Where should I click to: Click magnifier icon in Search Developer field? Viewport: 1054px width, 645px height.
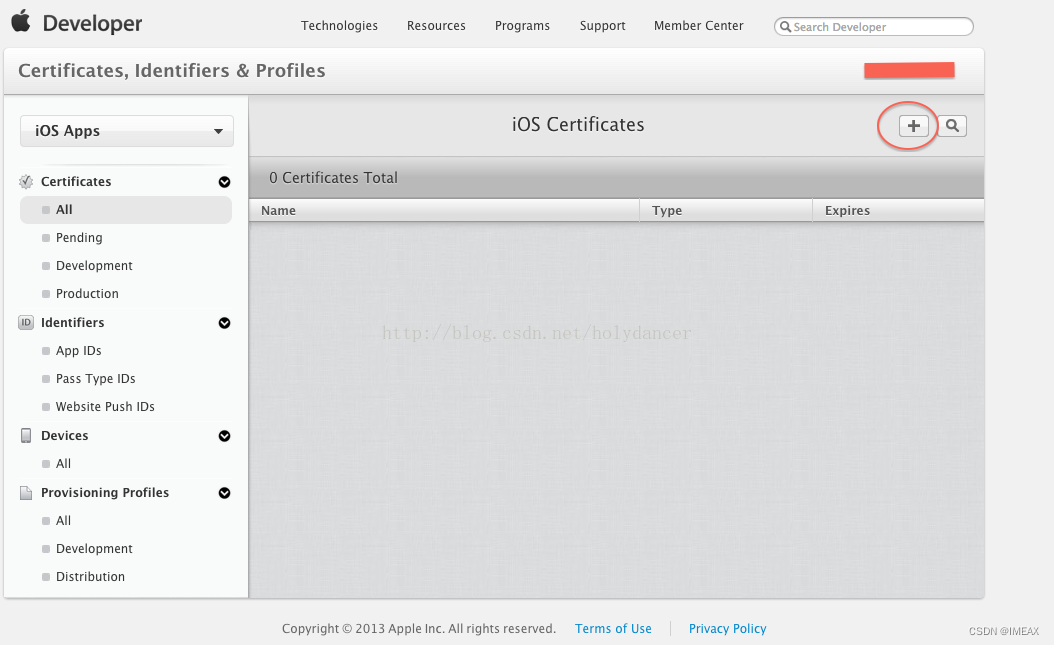(x=785, y=27)
